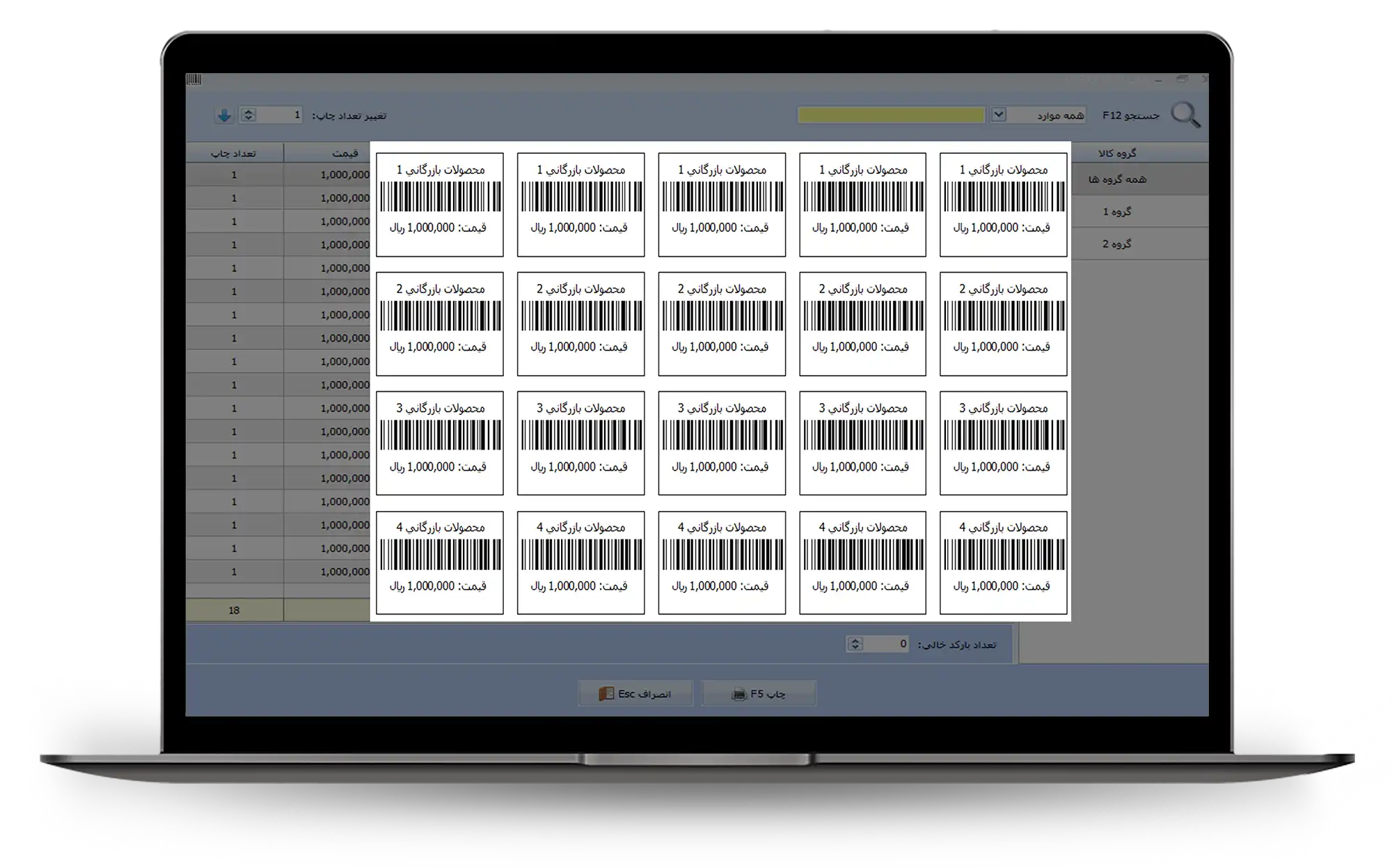Select همه گروه ها in group list
The height and width of the screenshot is (868, 1392).
(1139, 180)
